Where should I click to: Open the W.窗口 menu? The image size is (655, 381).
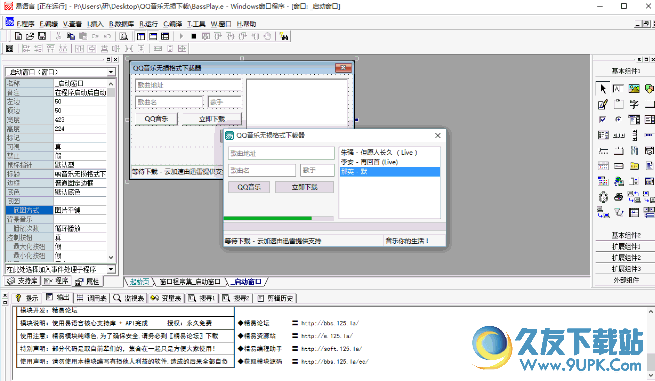pyautogui.click(x=221, y=24)
